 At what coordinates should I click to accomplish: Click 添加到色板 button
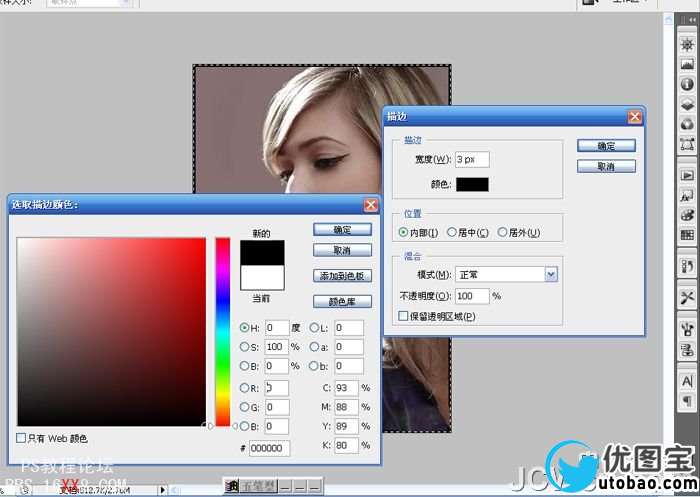pos(342,276)
